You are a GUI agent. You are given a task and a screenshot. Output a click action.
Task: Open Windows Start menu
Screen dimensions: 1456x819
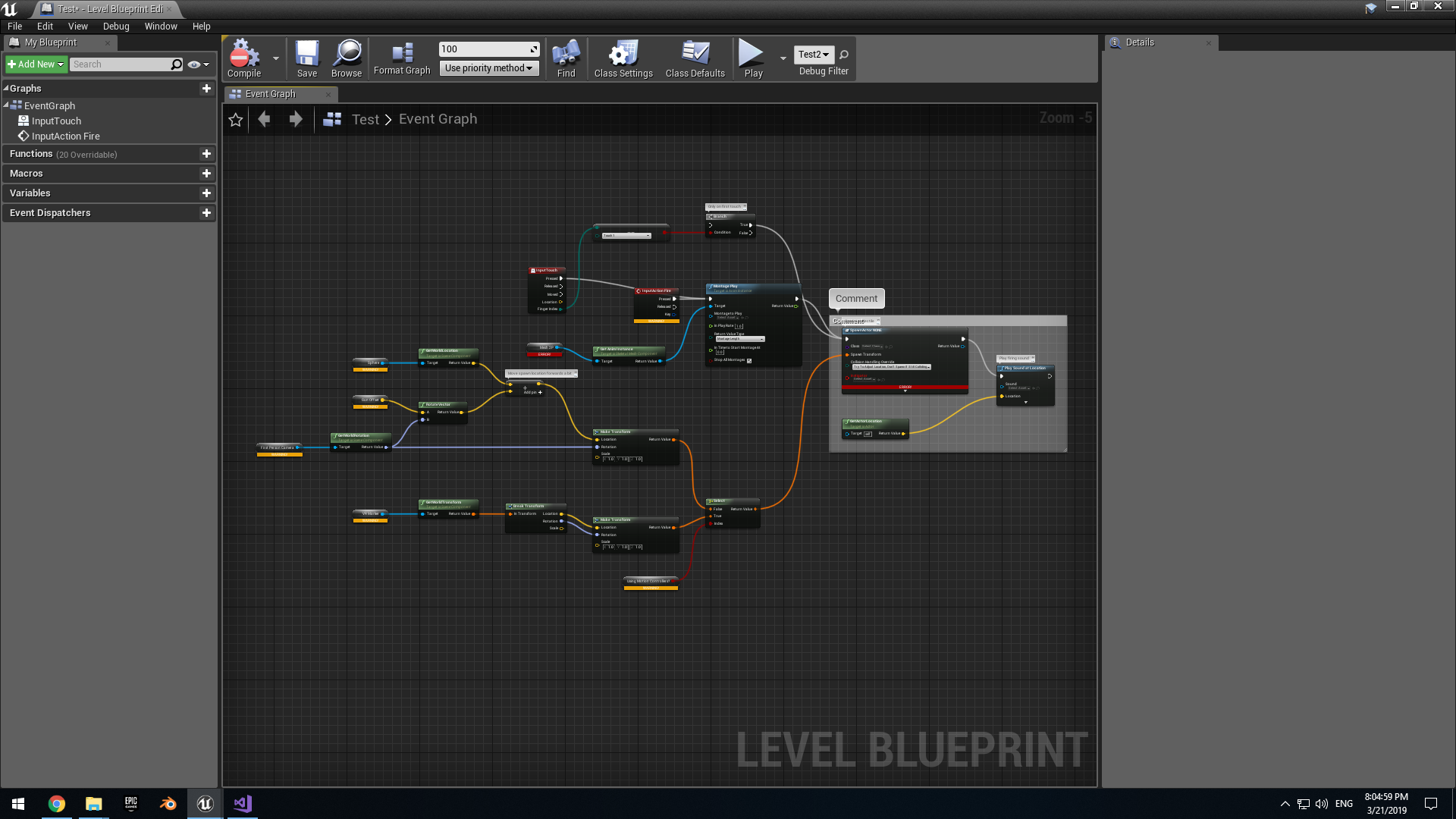point(18,804)
